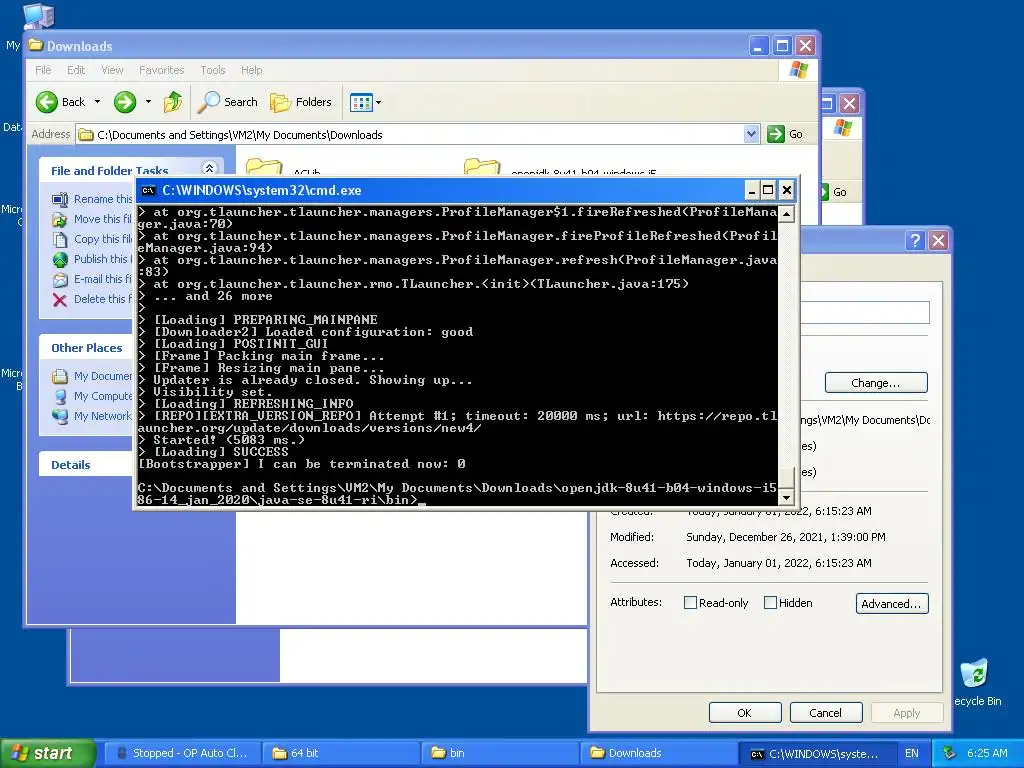Click the Advanced... attributes button
The height and width of the screenshot is (768, 1024).
(x=891, y=603)
